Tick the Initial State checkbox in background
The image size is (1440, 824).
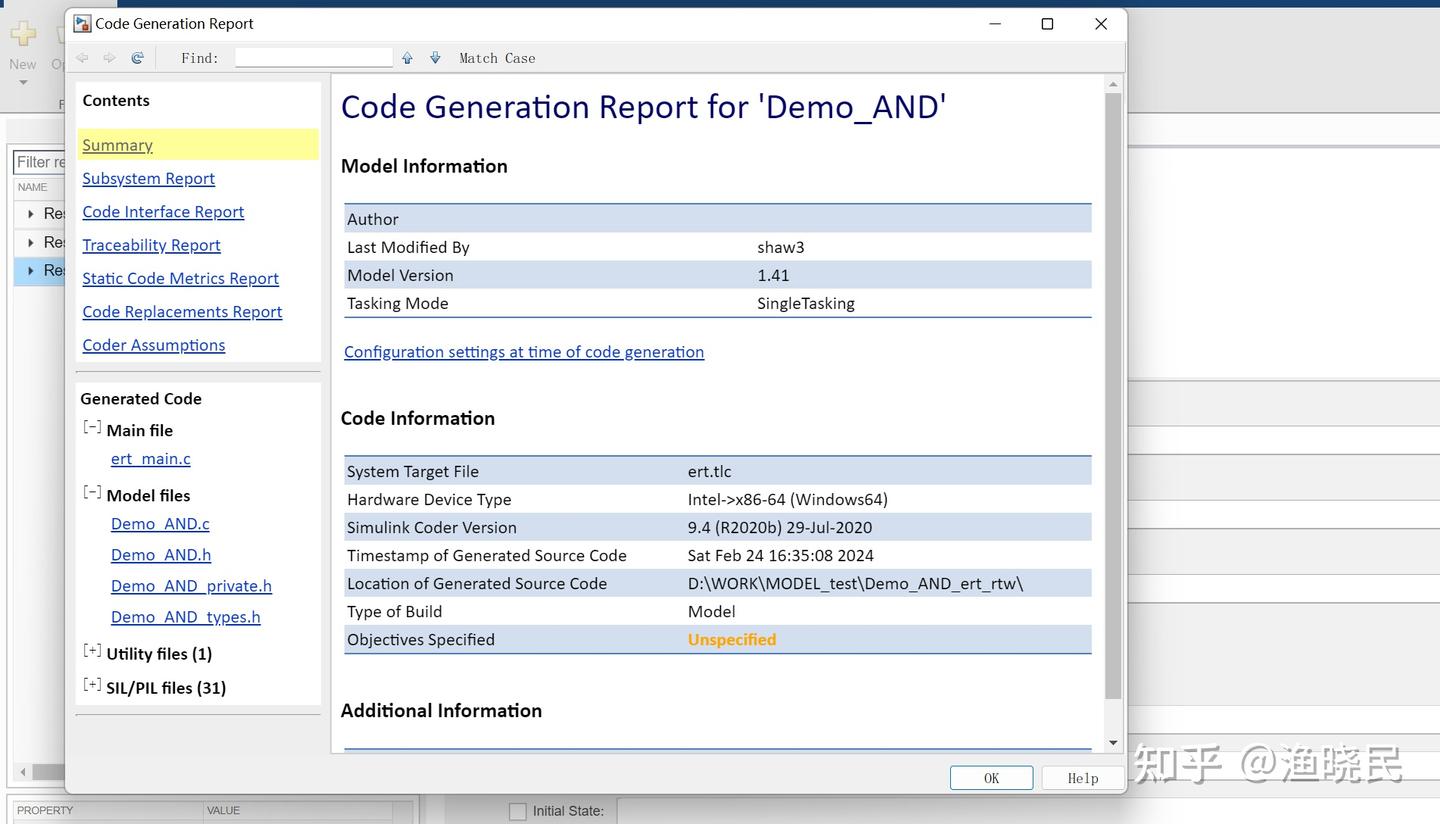coord(517,812)
